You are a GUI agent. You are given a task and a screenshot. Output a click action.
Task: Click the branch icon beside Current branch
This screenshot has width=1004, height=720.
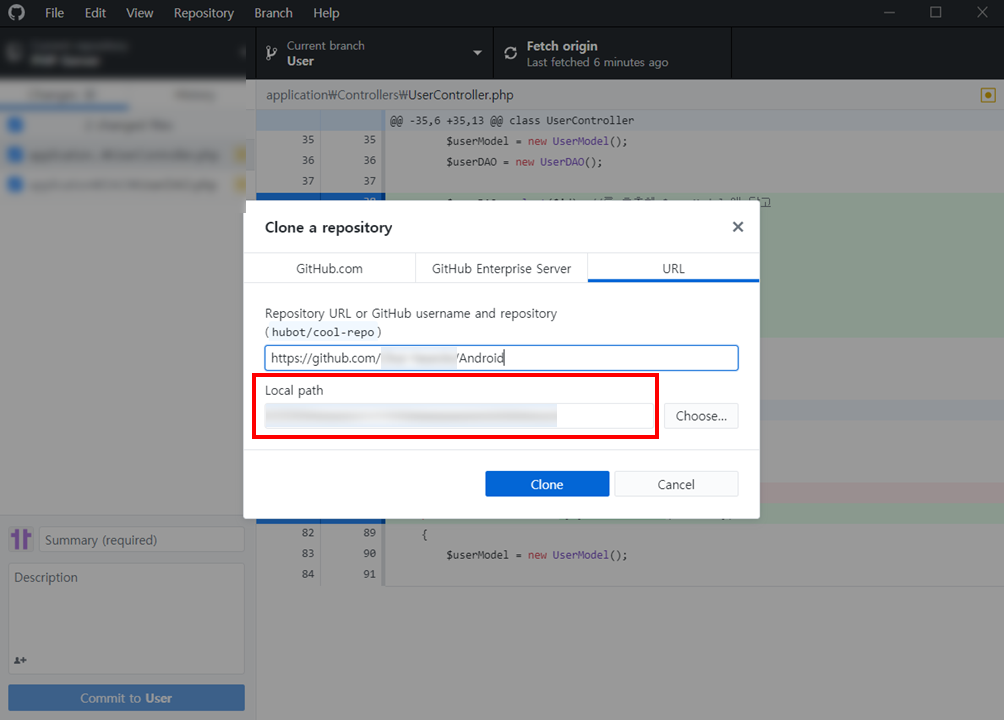[271, 54]
